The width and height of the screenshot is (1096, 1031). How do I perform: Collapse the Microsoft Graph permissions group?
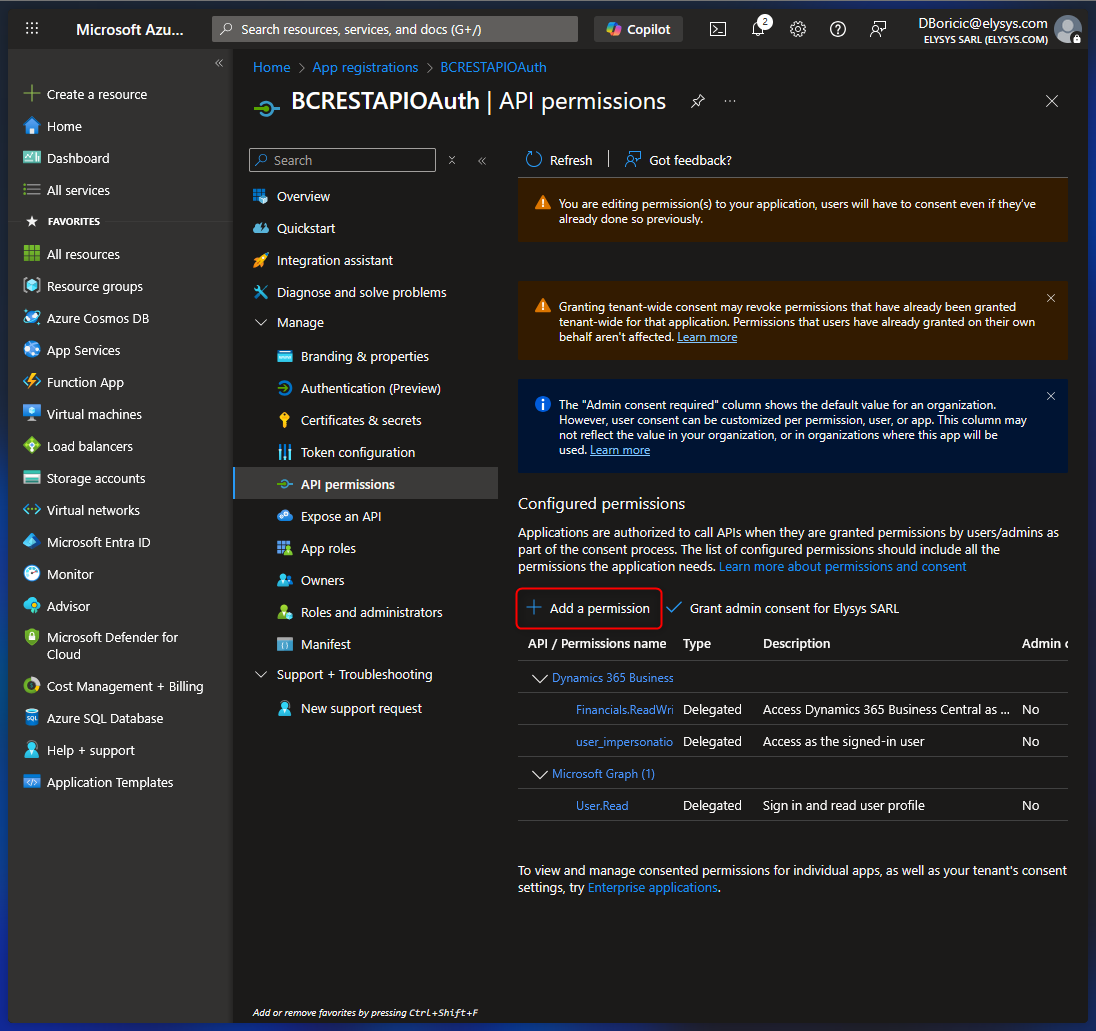(539, 774)
